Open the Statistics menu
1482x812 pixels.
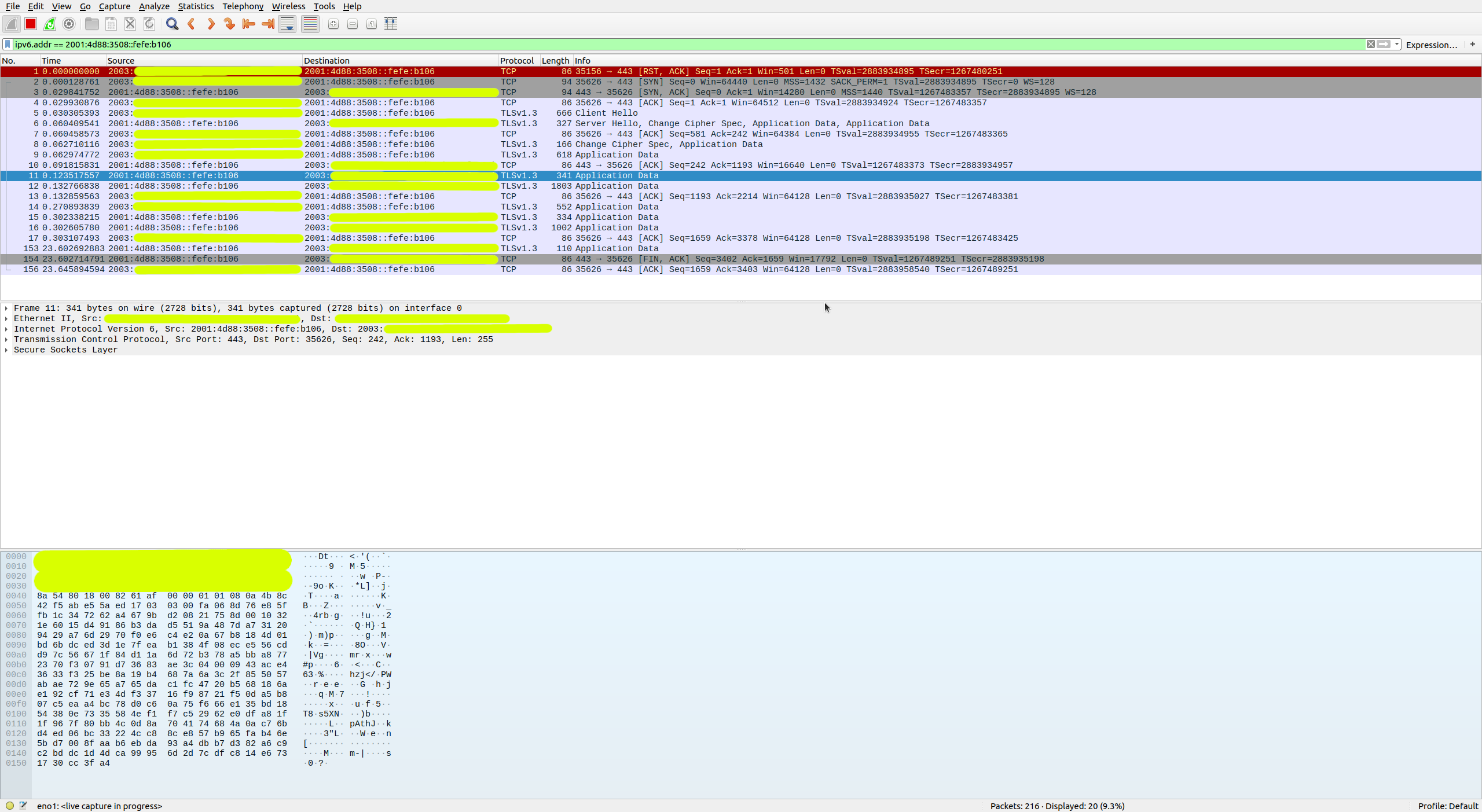click(196, 6)
